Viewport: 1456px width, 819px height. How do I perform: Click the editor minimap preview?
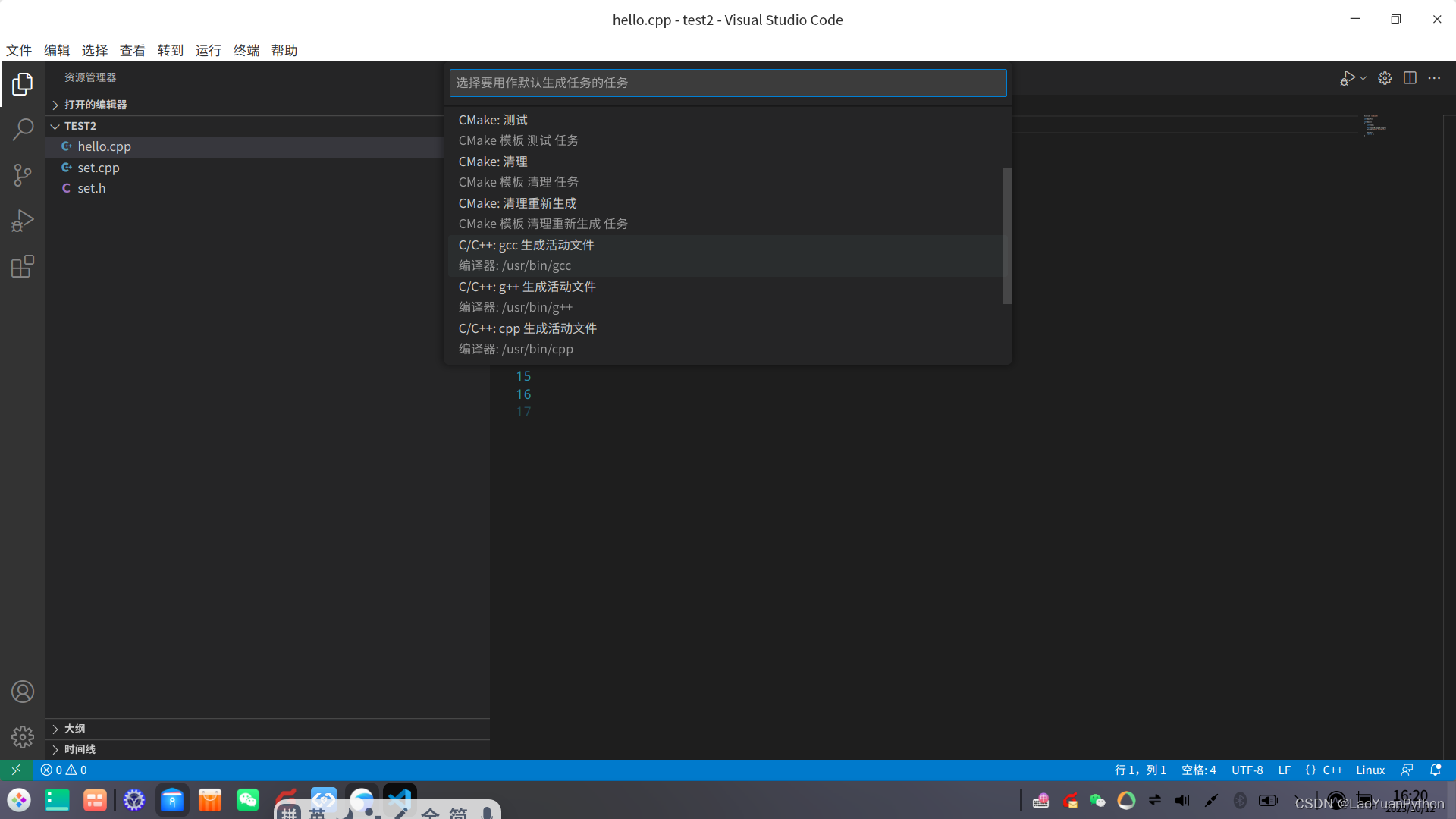[x=1375, y=126]
